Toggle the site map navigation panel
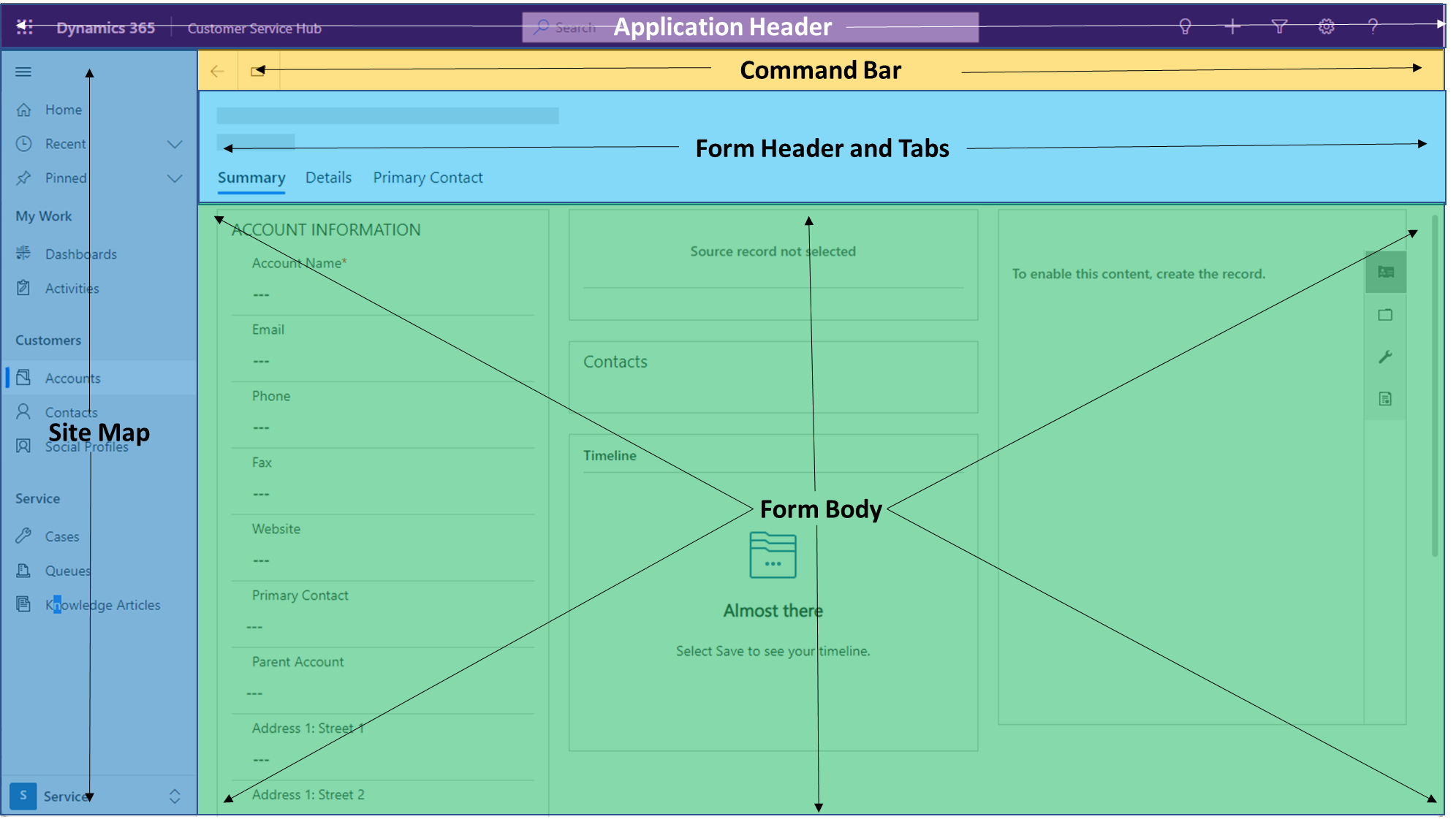 pyautogui.click(x=22, y=71)
